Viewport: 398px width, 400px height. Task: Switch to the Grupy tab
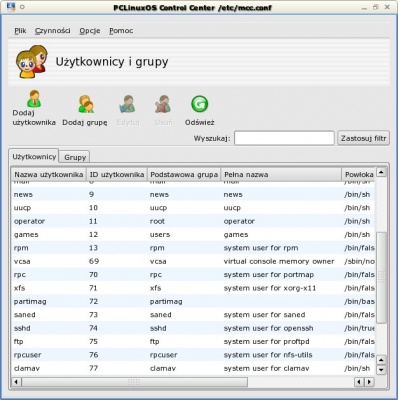(75, 157)
